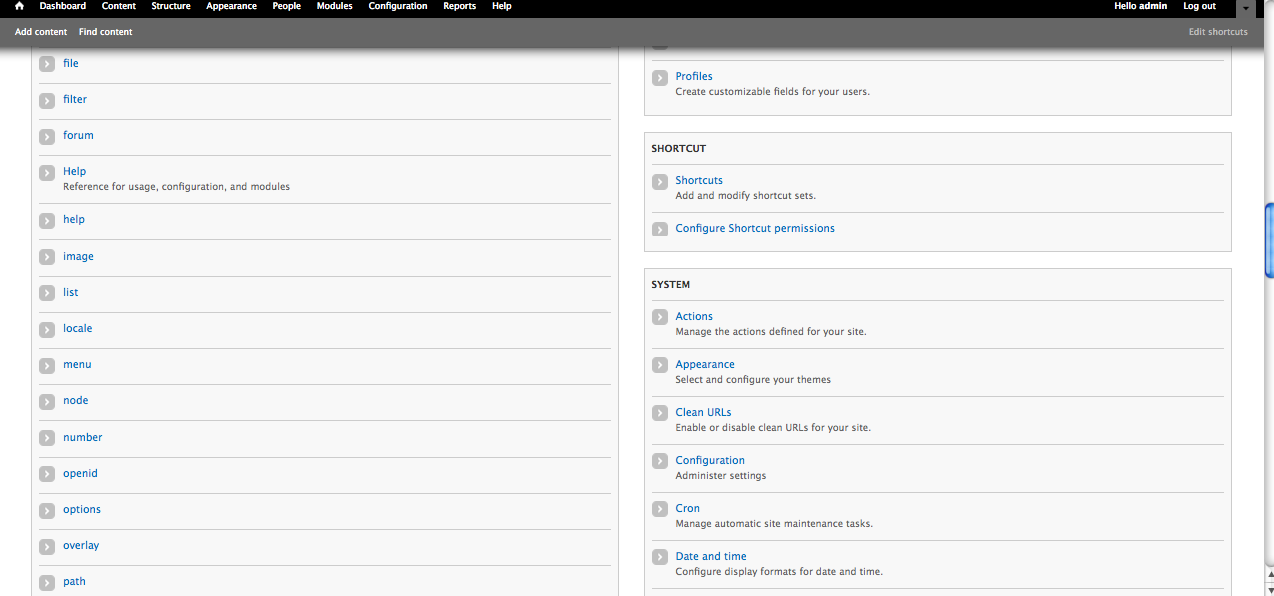
Task: Click the arrow icon beside Configure Shortcut permissions
Action: pyautogui.click(x=660, y=229)
